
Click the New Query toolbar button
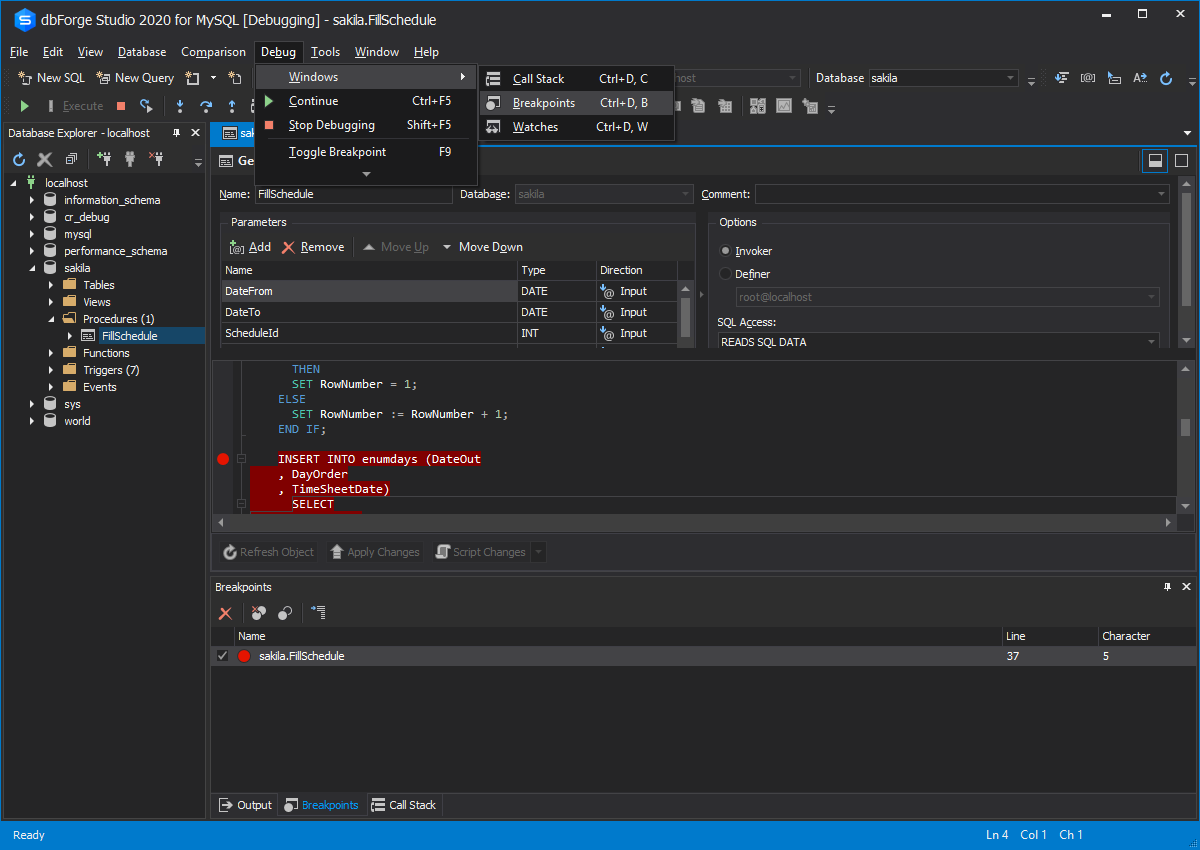135,78
